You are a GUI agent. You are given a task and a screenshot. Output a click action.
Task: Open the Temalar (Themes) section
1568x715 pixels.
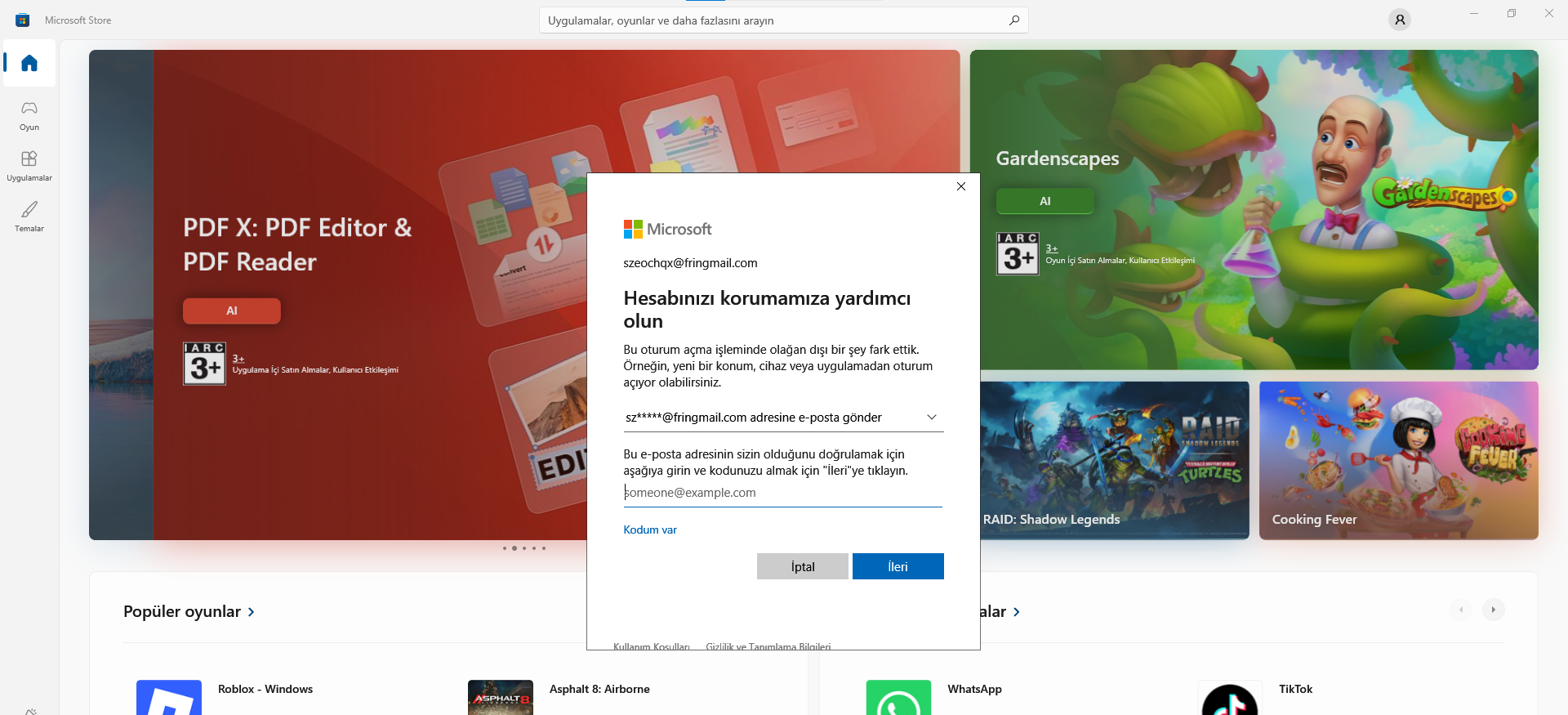(x=29, y=217)
